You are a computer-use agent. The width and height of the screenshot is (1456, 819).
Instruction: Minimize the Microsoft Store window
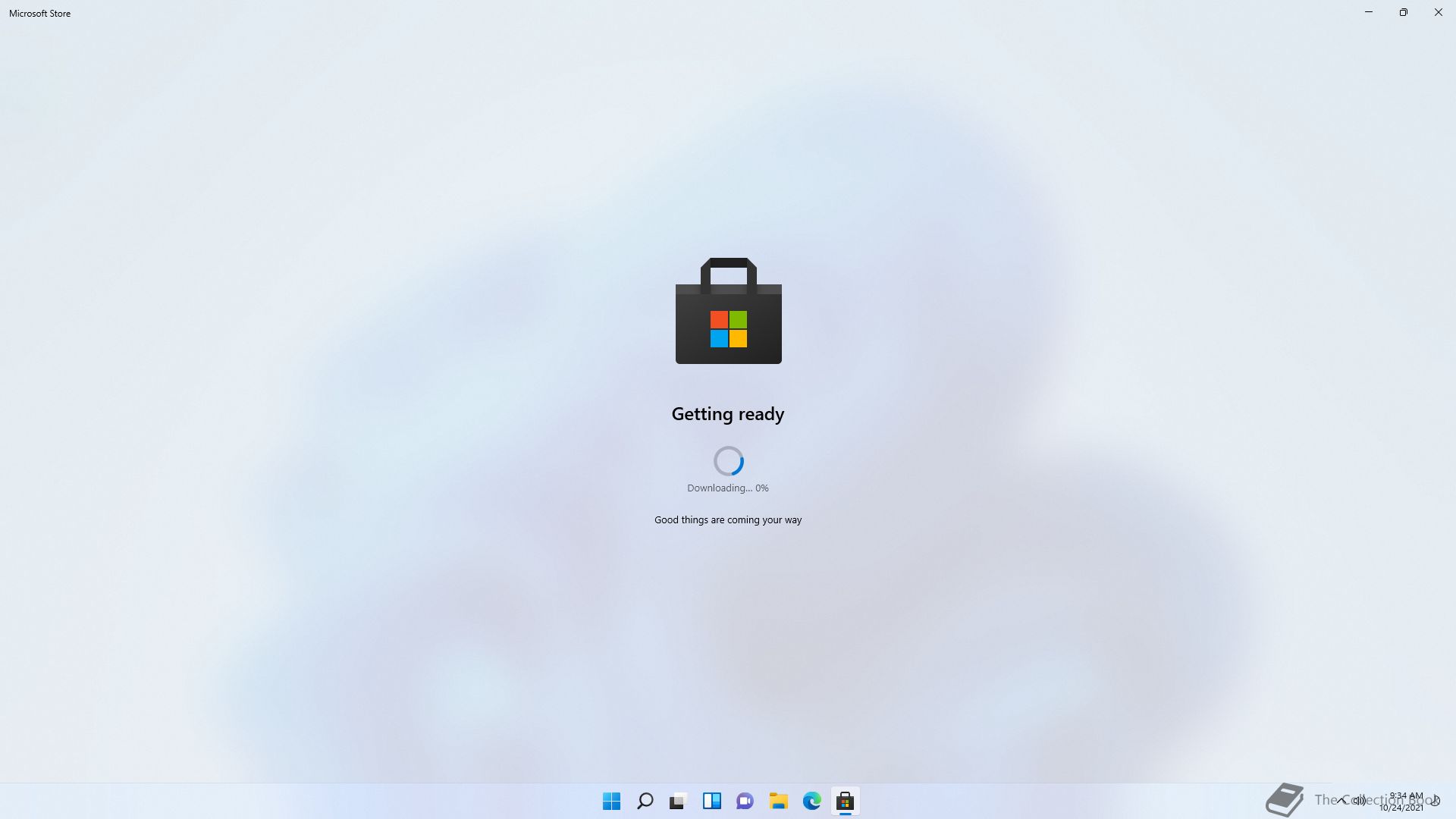[x=1369, y=12]
